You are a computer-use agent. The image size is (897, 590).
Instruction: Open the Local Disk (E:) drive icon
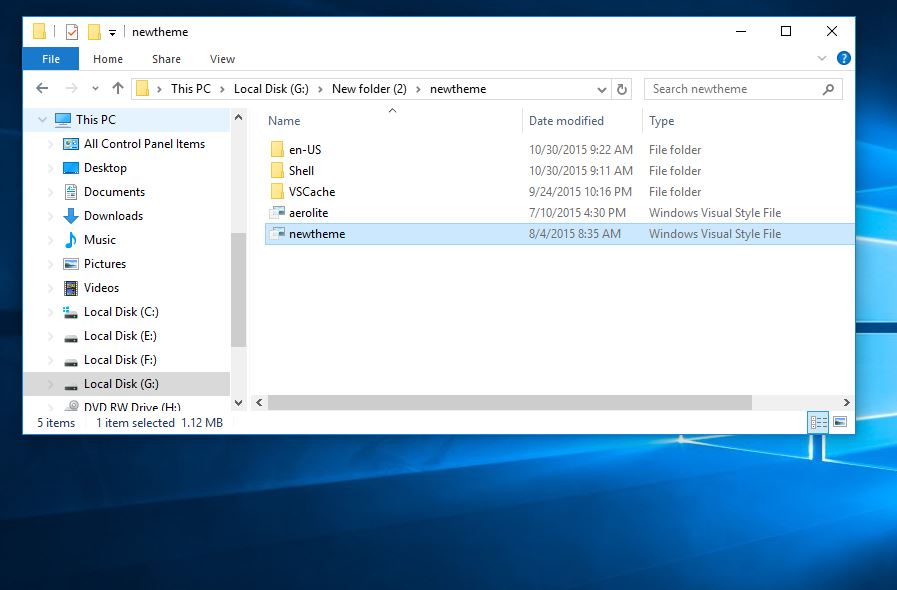tap(70, 338)
